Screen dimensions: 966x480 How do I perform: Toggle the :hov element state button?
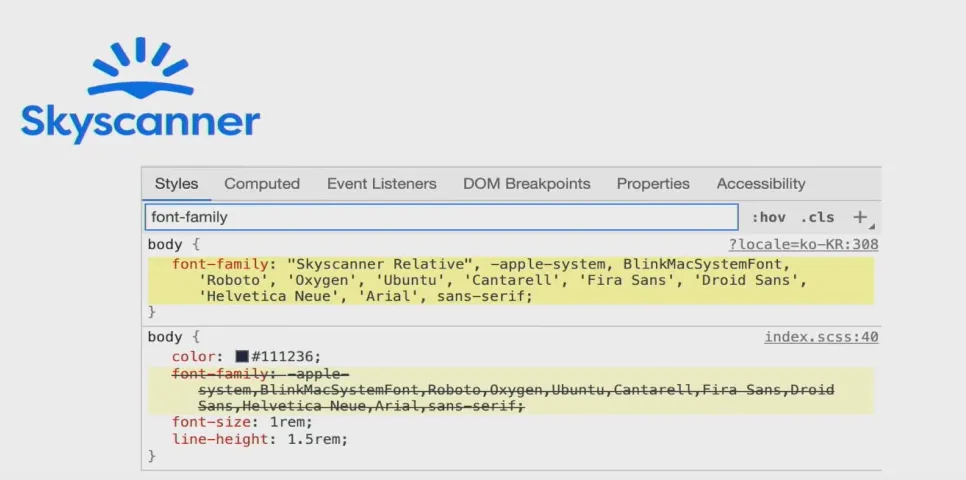768,217
